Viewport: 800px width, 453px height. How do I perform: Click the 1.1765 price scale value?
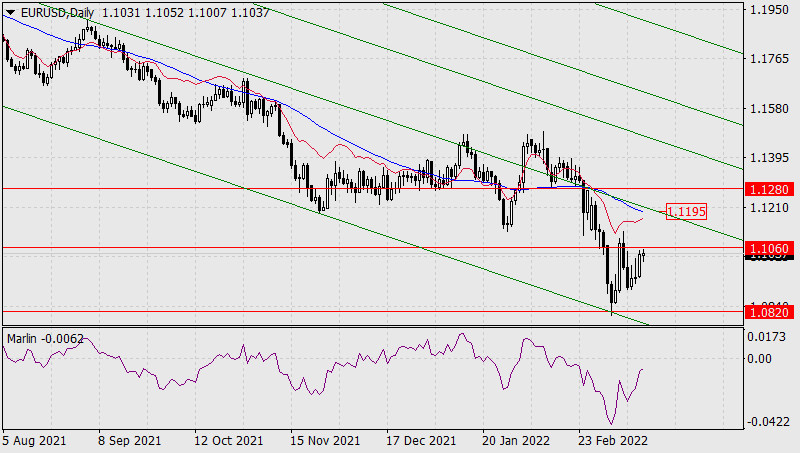[x=769, y=59]
